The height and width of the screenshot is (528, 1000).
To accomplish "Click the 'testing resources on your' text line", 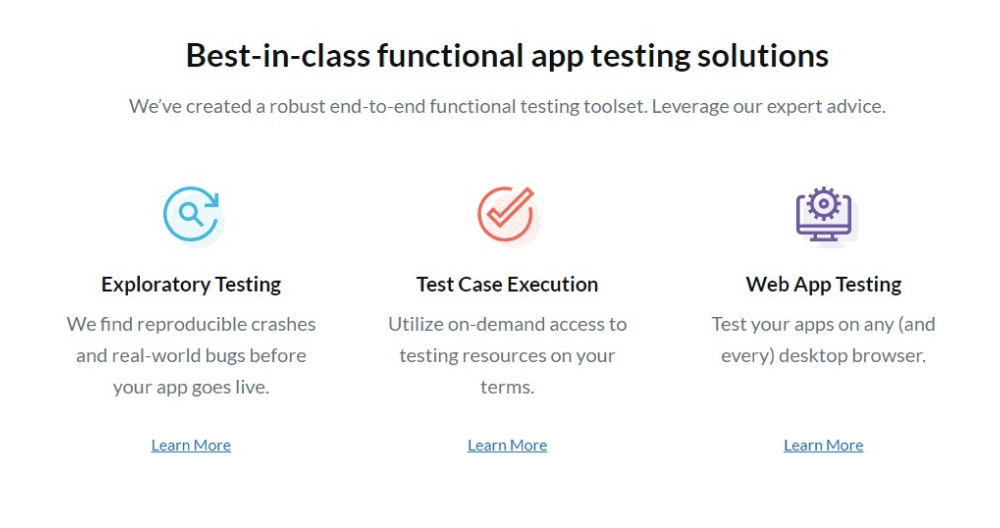I will (x=507, y=355).
